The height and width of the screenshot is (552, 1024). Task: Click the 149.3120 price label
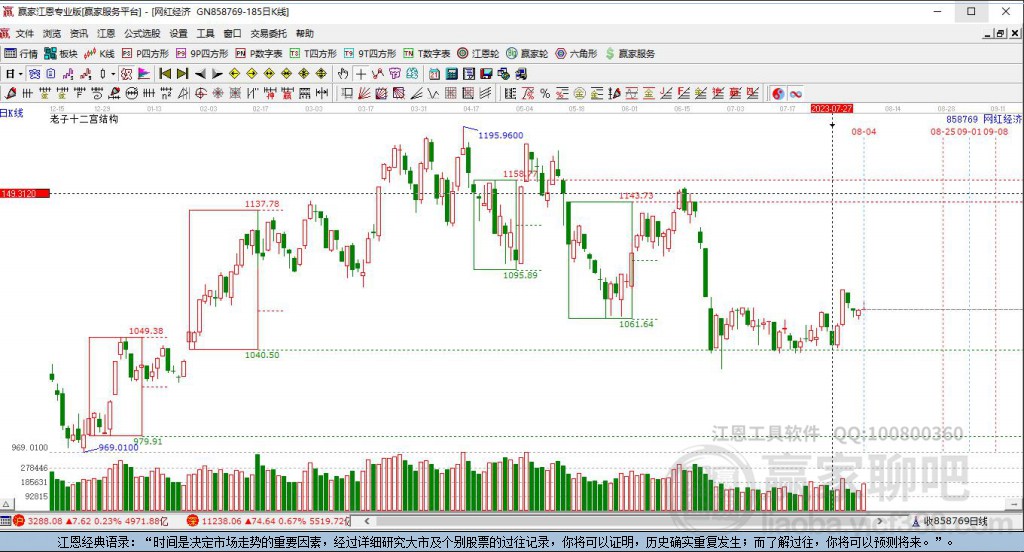click(25, 193)
